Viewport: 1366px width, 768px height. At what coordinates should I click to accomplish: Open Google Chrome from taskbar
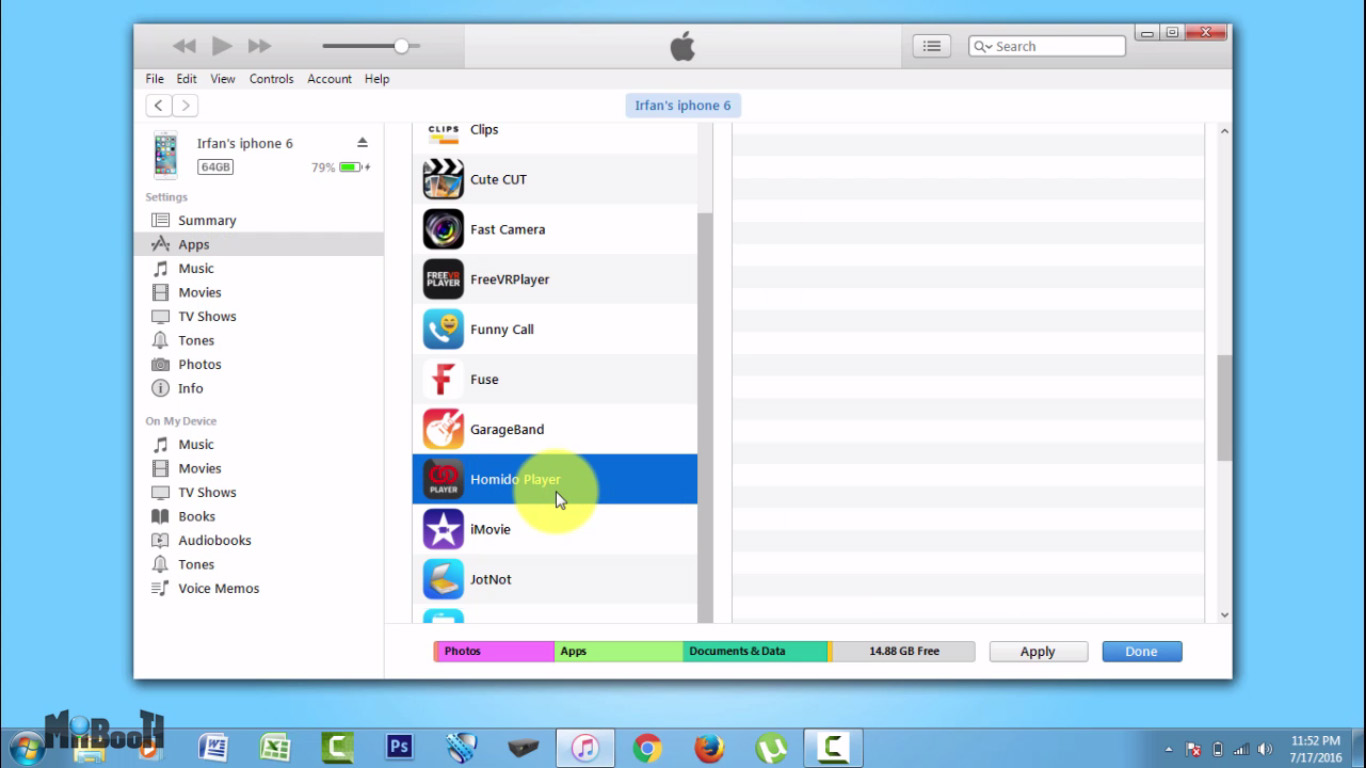tap(647, 747)
